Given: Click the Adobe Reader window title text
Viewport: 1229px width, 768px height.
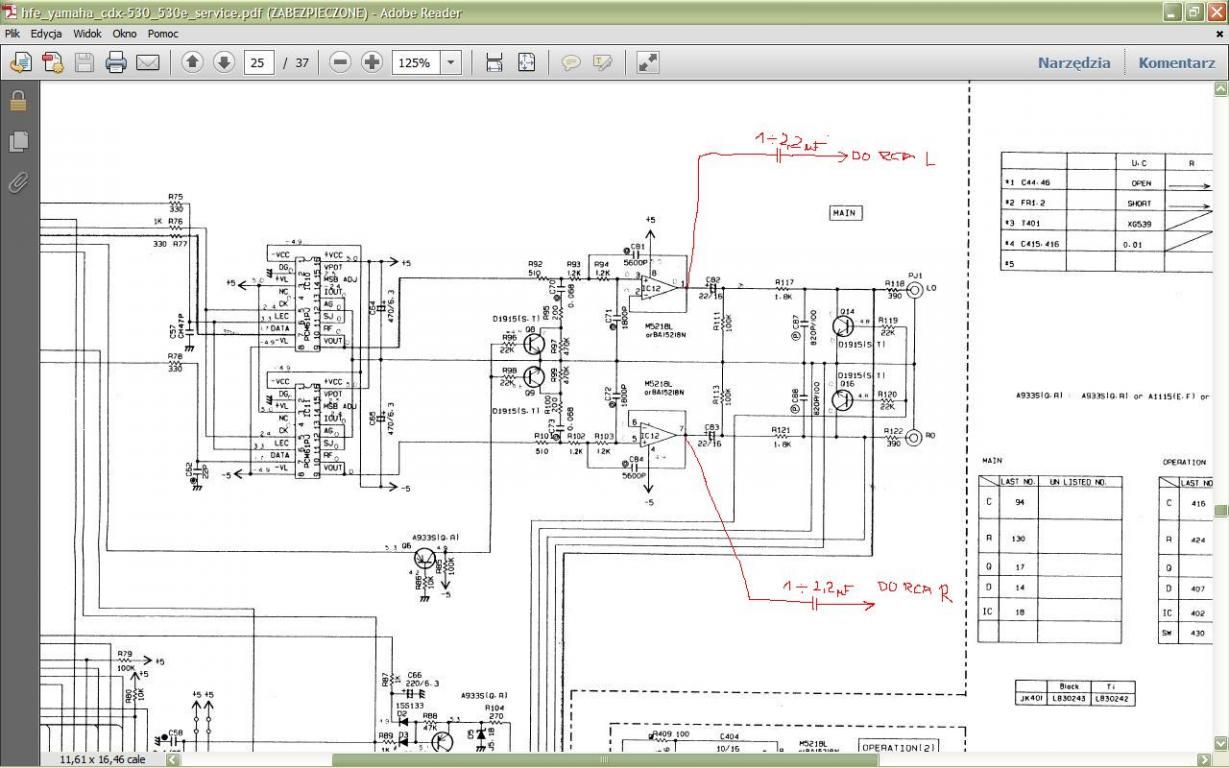Looking at the screenshot, I should pyautogui.click(x=241, y=11).
